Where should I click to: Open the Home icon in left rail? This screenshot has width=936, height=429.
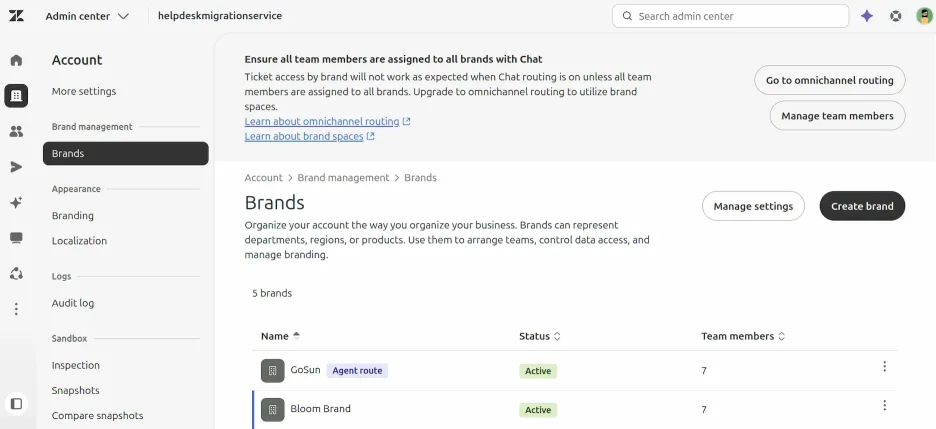click(x=16, y=60)
